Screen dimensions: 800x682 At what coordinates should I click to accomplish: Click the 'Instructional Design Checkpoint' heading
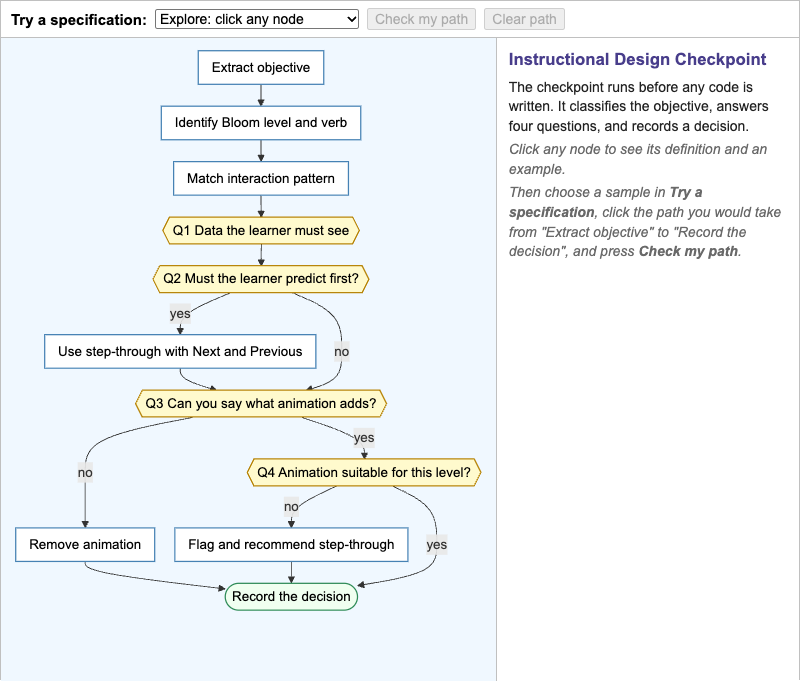(637, 59)
